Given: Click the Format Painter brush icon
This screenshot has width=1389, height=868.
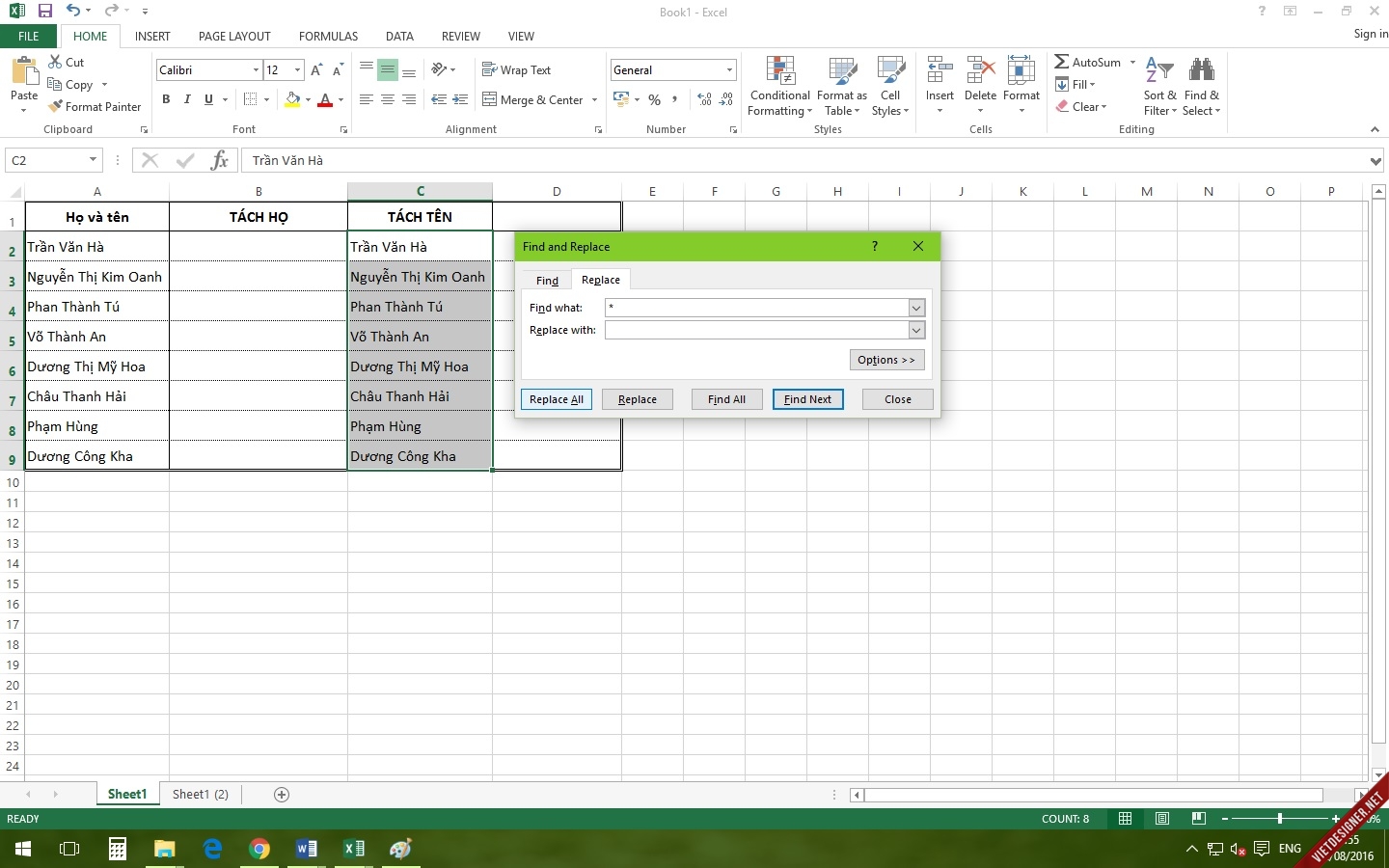Looking at the screenshot, I should point(56,107).
